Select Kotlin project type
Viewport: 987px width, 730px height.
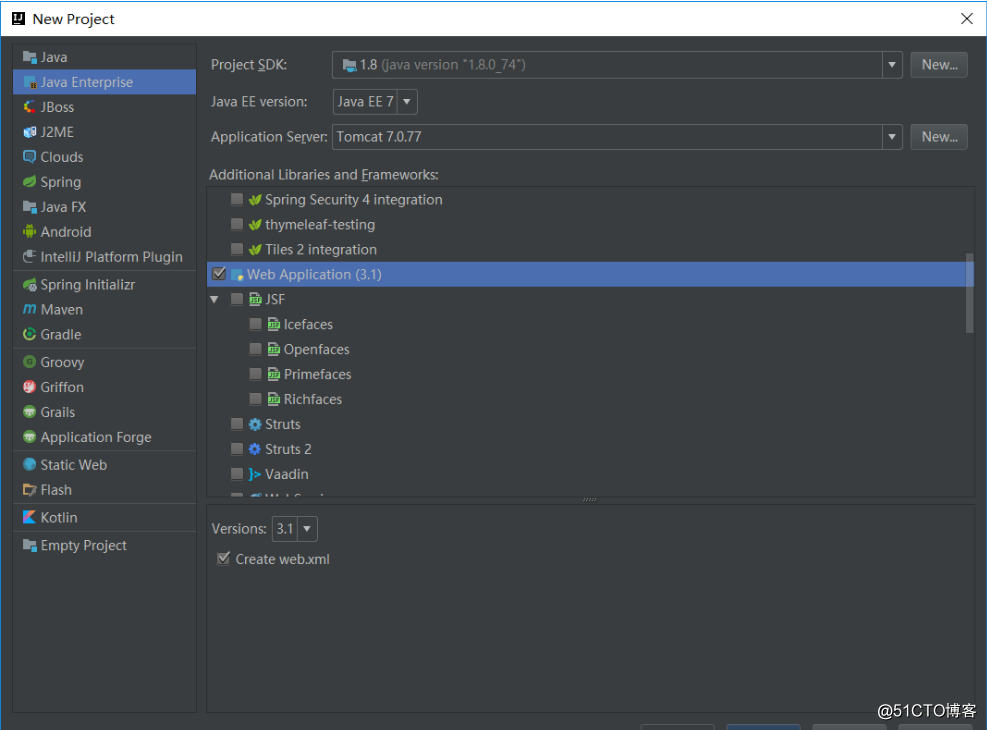click(104, 517)
